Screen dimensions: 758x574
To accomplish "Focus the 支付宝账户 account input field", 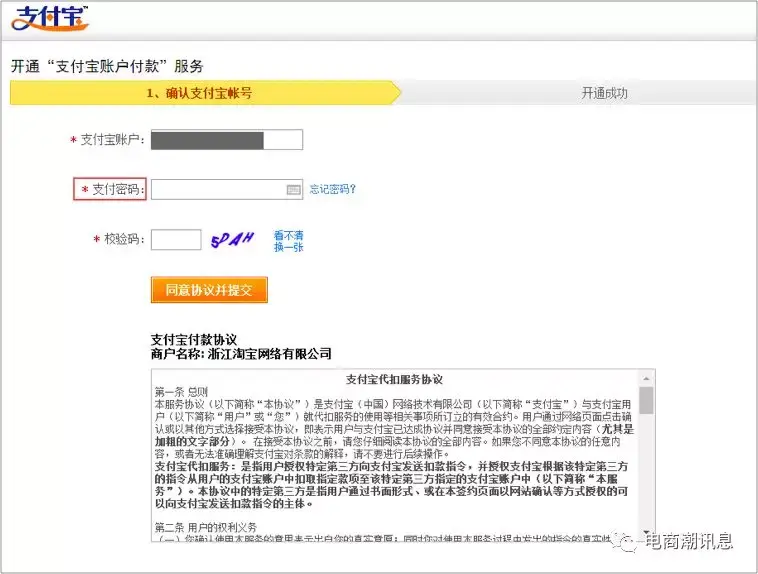I will click(226, 140).
